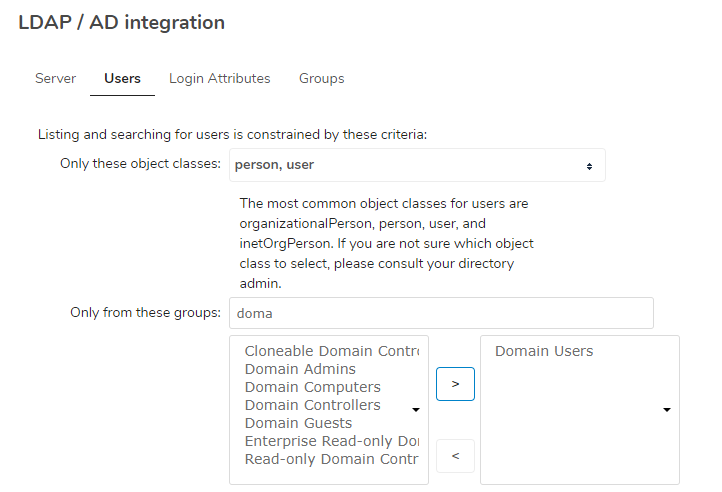Viewport: 722px width, 492px height.
Task: Add selected group with the > button
Action: [x=455, y=384]
